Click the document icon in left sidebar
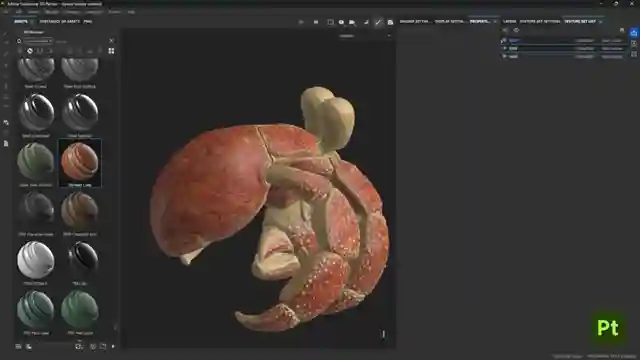 (x=6, y=144)
